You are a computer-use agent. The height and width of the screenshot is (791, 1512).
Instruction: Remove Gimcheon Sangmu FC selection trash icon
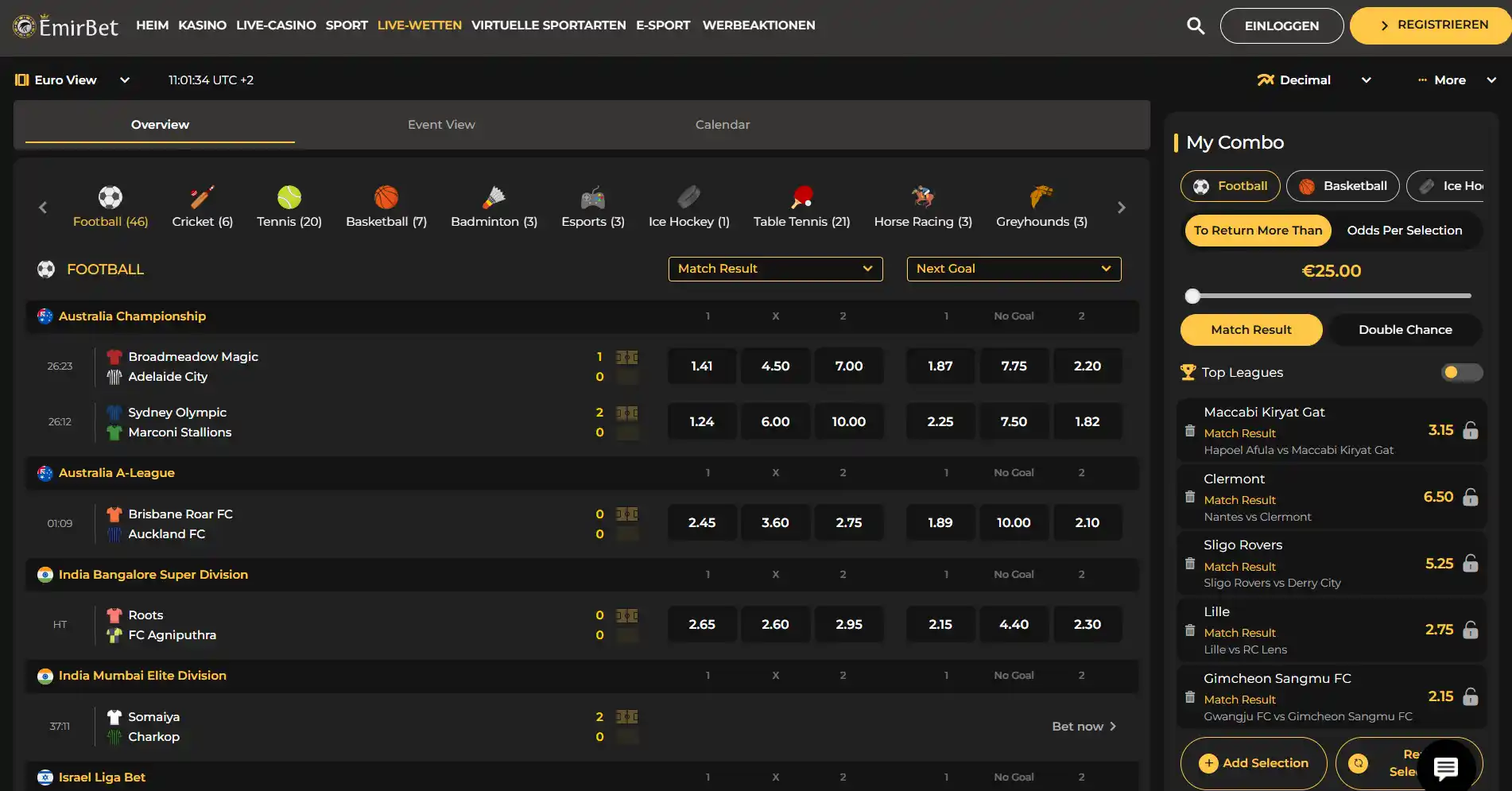1189,696
